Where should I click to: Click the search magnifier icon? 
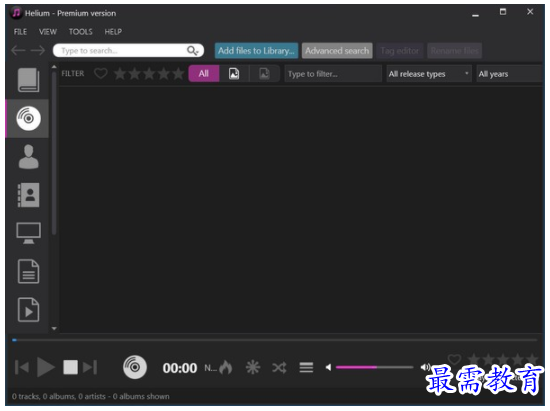pyautogui.click(x=193, y=50)
